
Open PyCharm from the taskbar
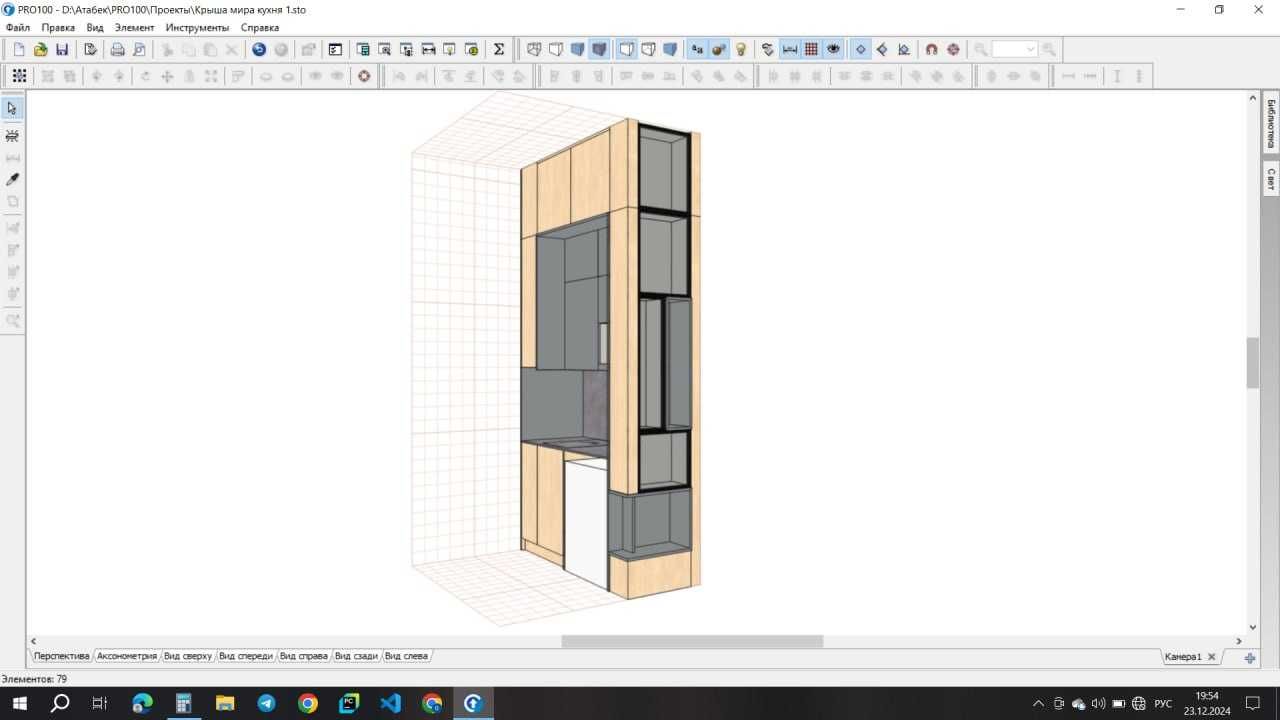tap(349, 703)
